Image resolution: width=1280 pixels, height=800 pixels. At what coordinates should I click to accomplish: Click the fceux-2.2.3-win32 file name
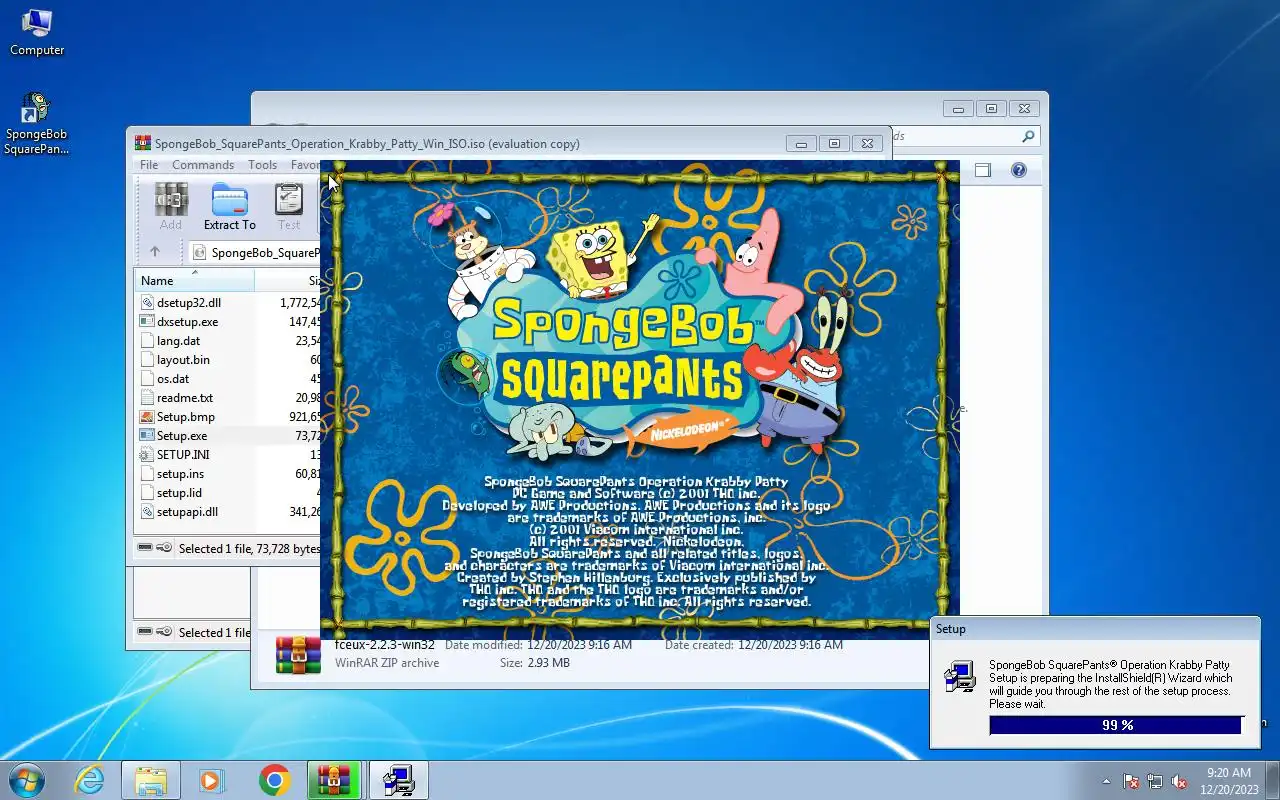[385, 645]
